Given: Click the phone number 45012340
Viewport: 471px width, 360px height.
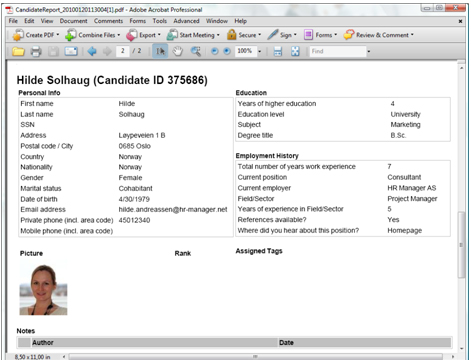Looking at the screenshot, I should pyautogui.click(x=134, y=220).
